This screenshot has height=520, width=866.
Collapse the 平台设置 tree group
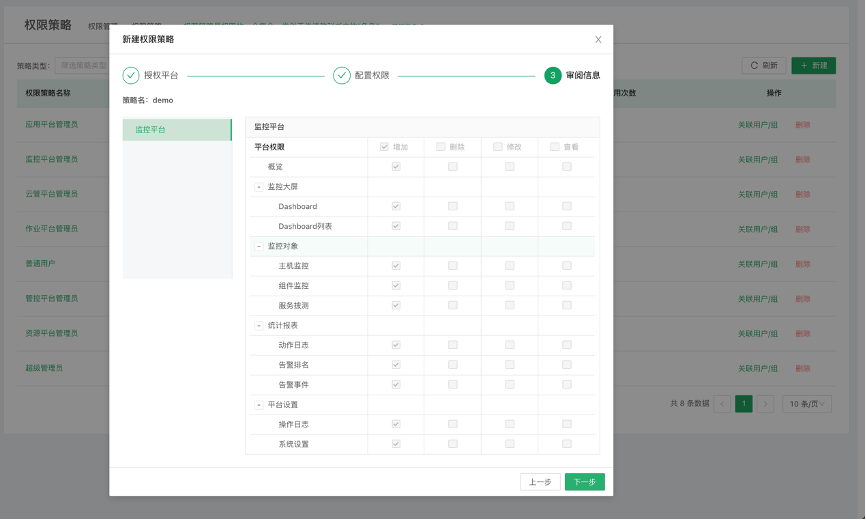[259, 404]
